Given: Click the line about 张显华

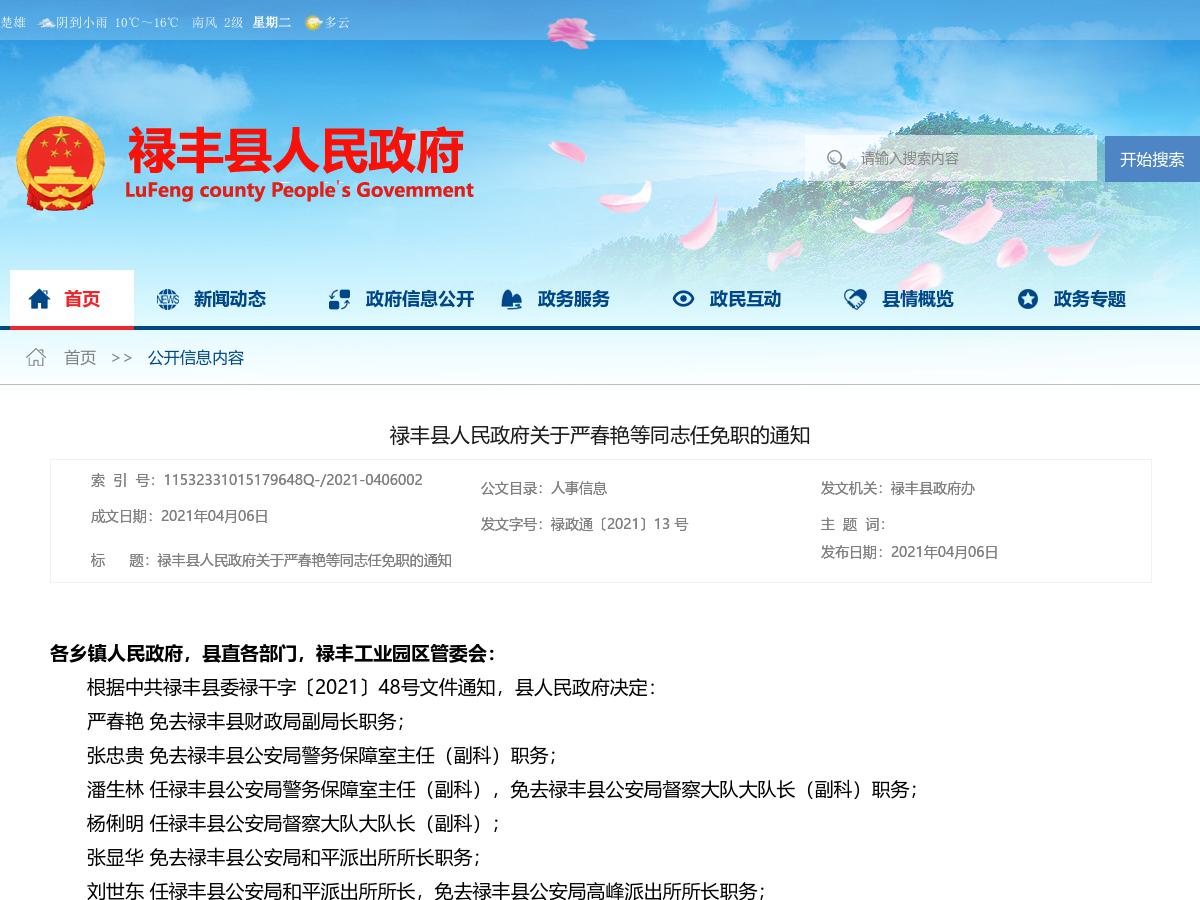Looking at the screenshot, I should (x=284, y=858).
